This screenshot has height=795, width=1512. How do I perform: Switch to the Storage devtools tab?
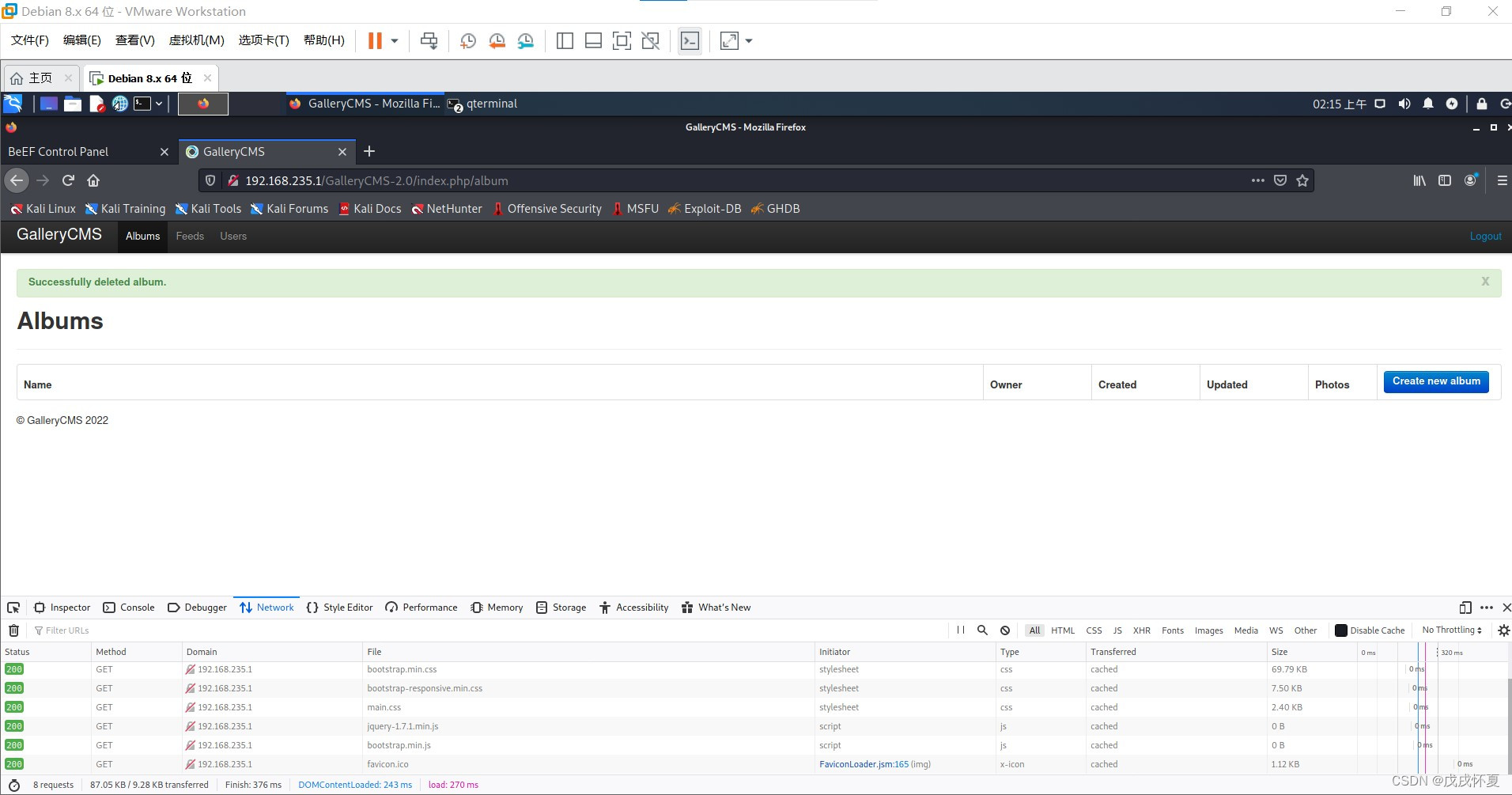pyautogui.click(x=561, y=608)
